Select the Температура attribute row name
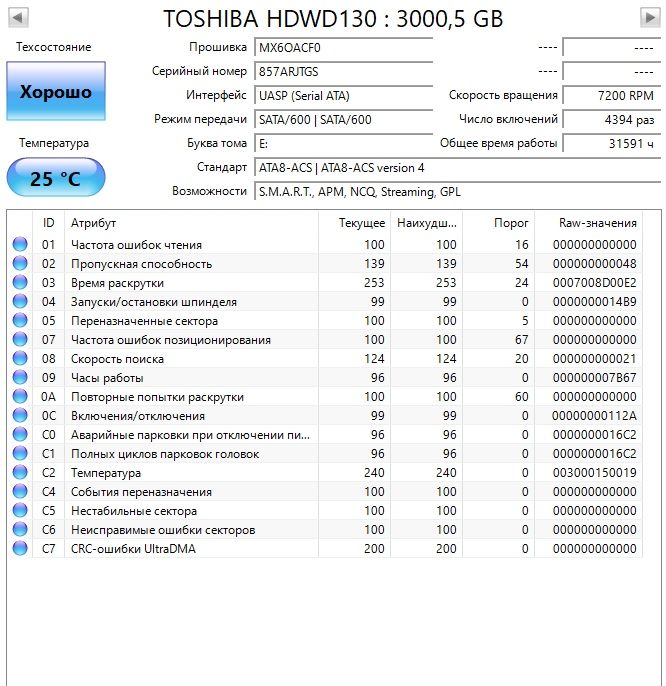This screenshot has height=686, width=666. coord(106,473)
